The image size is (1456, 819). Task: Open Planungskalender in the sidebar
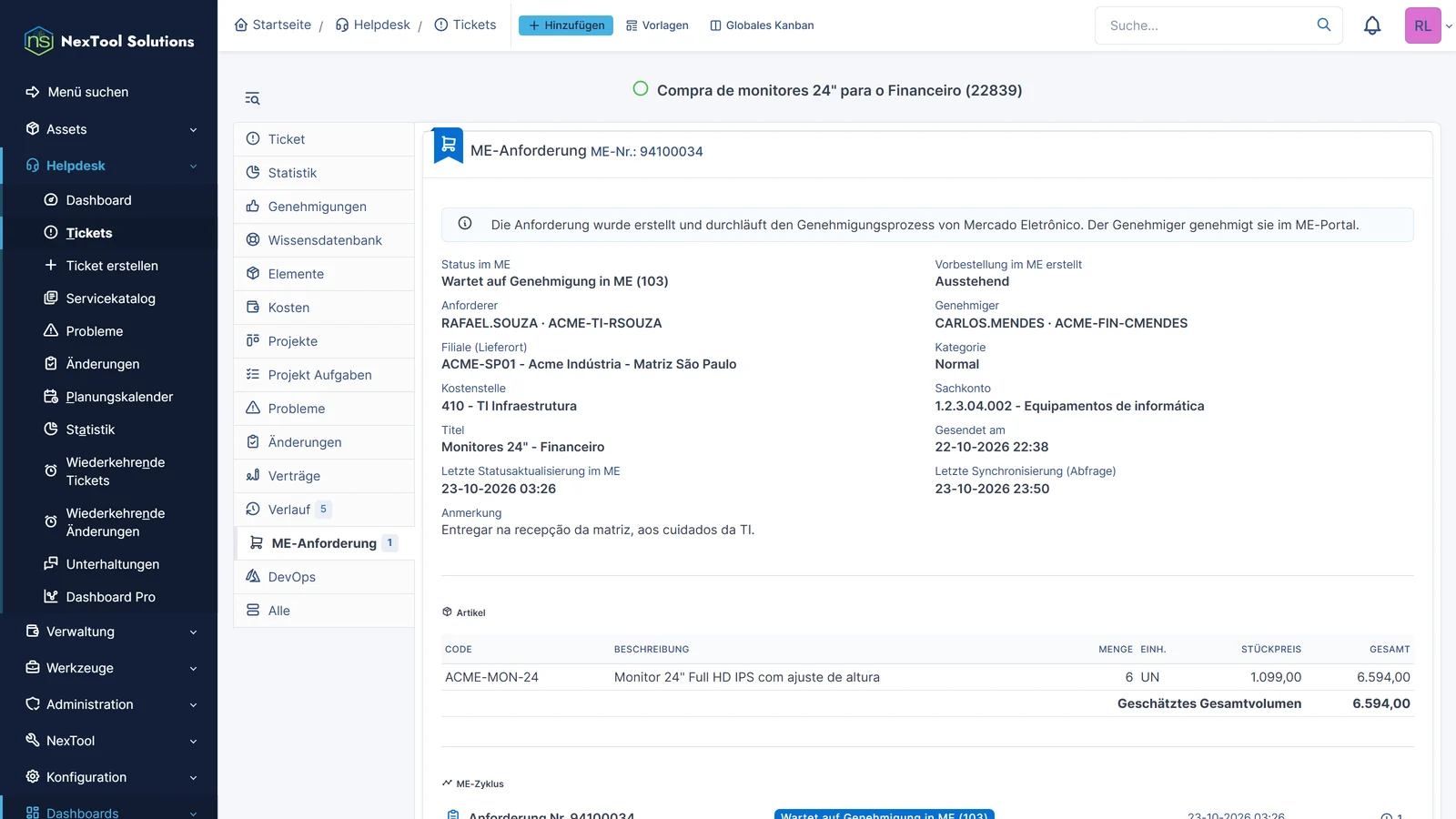[109, 397]
